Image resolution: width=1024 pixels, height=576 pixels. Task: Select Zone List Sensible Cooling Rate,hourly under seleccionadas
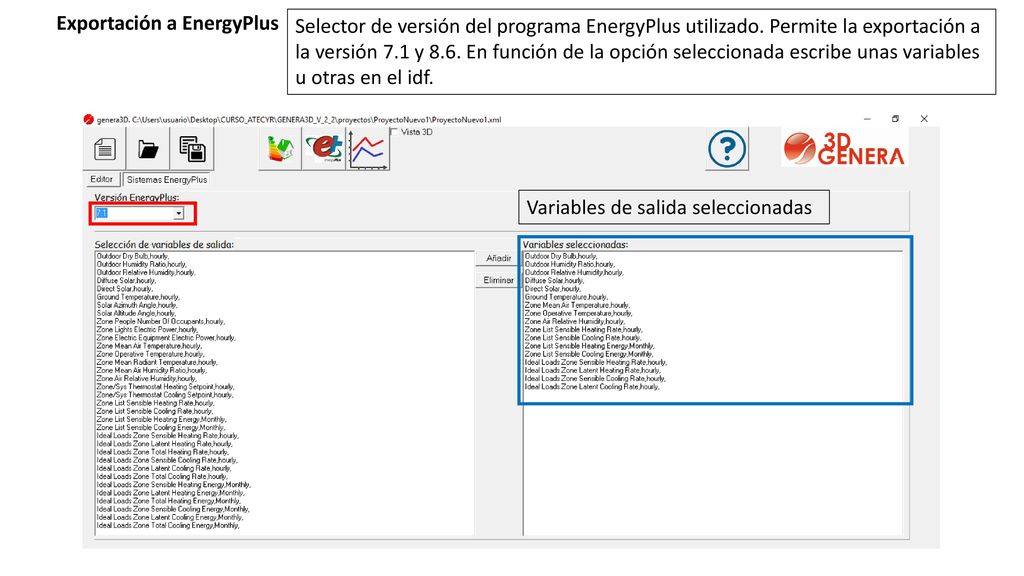(583, 338)
